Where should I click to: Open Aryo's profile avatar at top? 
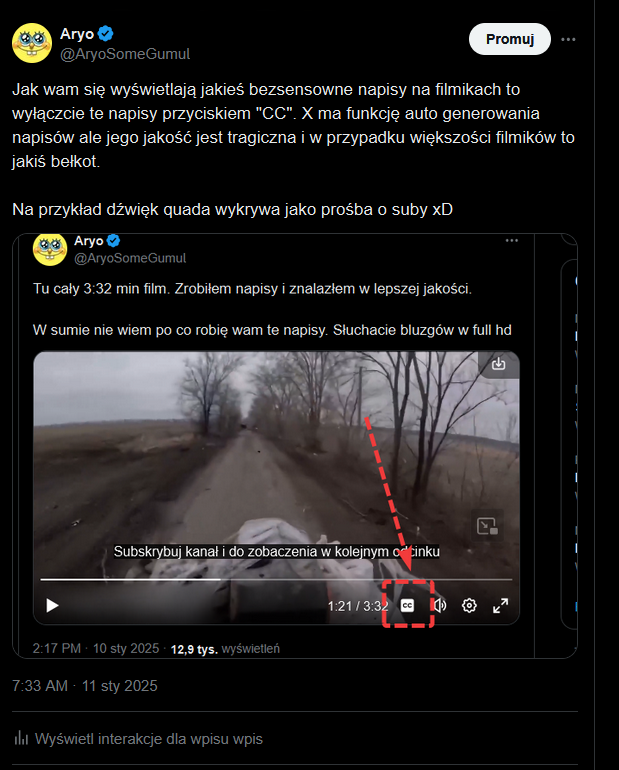[x=32, y=43]
